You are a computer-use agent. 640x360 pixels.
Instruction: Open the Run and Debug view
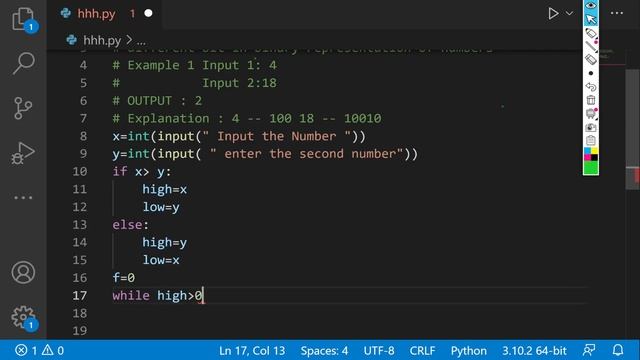pyautogui.click(x=23, y=153)
